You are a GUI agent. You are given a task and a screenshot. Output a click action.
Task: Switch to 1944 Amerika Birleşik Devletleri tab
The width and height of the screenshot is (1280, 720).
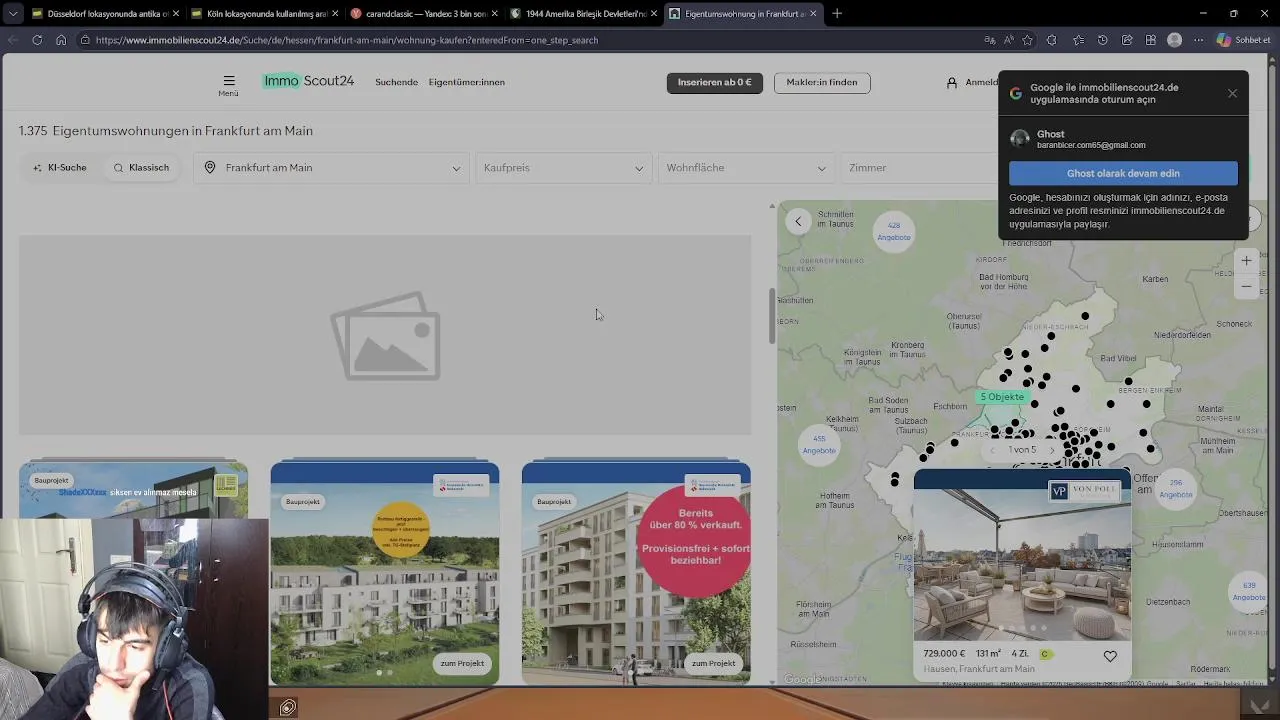click(x=584, y=14)
